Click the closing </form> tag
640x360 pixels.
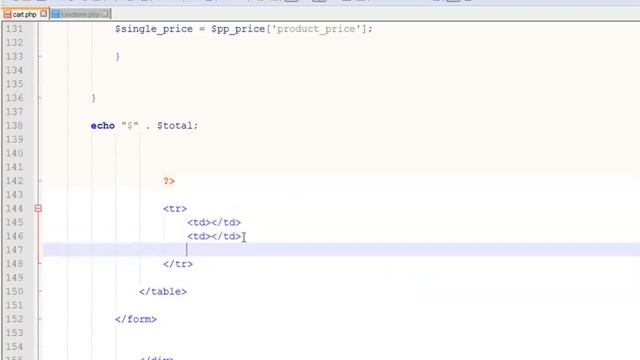point(136,319)
